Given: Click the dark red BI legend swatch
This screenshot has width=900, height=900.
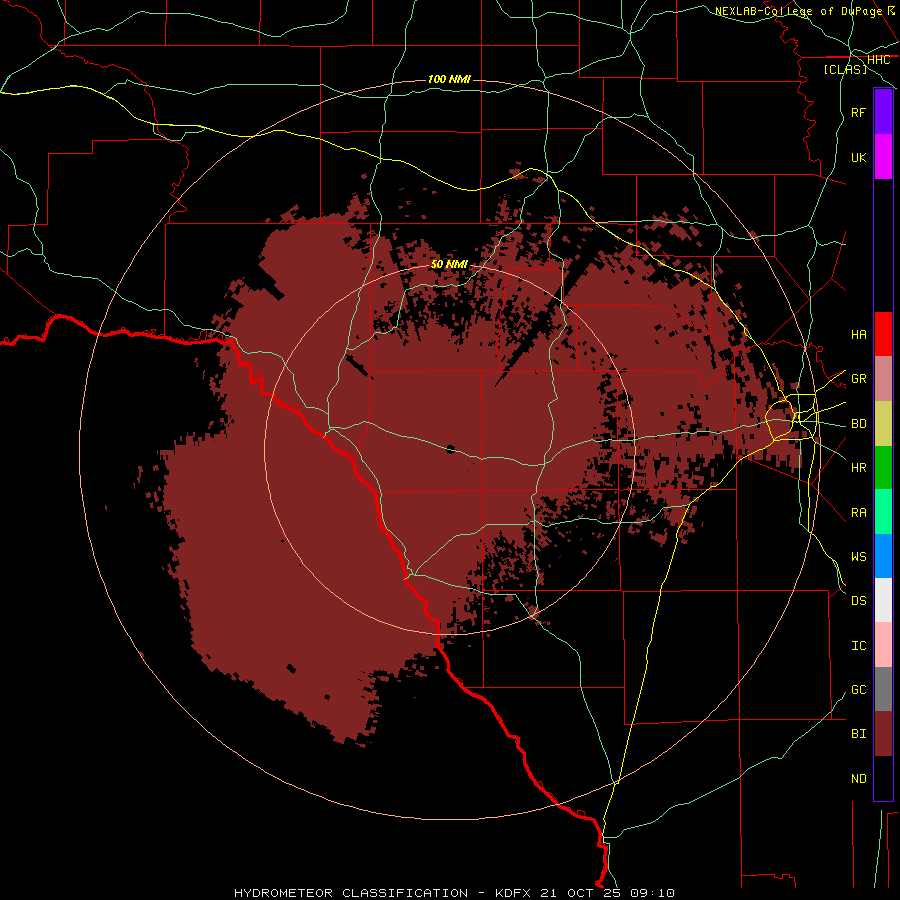Looking at the screenshot, I should point(883,734).
